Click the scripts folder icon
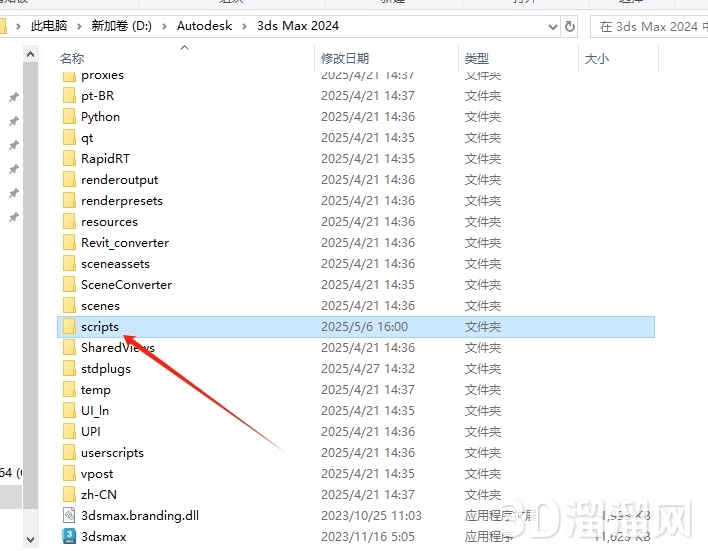The height and width of the screenshot is (551, 708). (68, 327)
